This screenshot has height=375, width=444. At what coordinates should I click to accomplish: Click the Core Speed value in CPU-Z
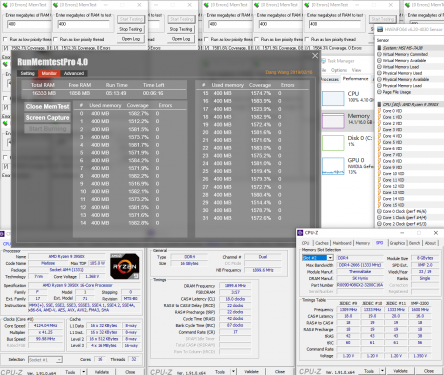(x=45, y=326)
